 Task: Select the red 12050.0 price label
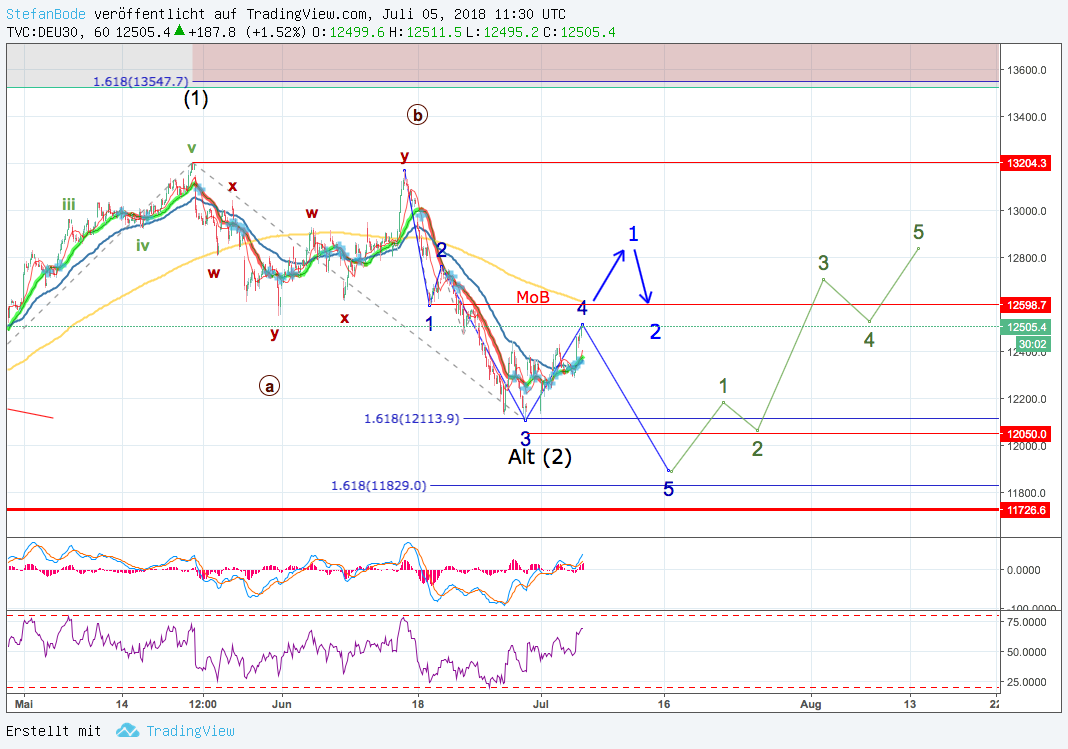pos(1026,434)
